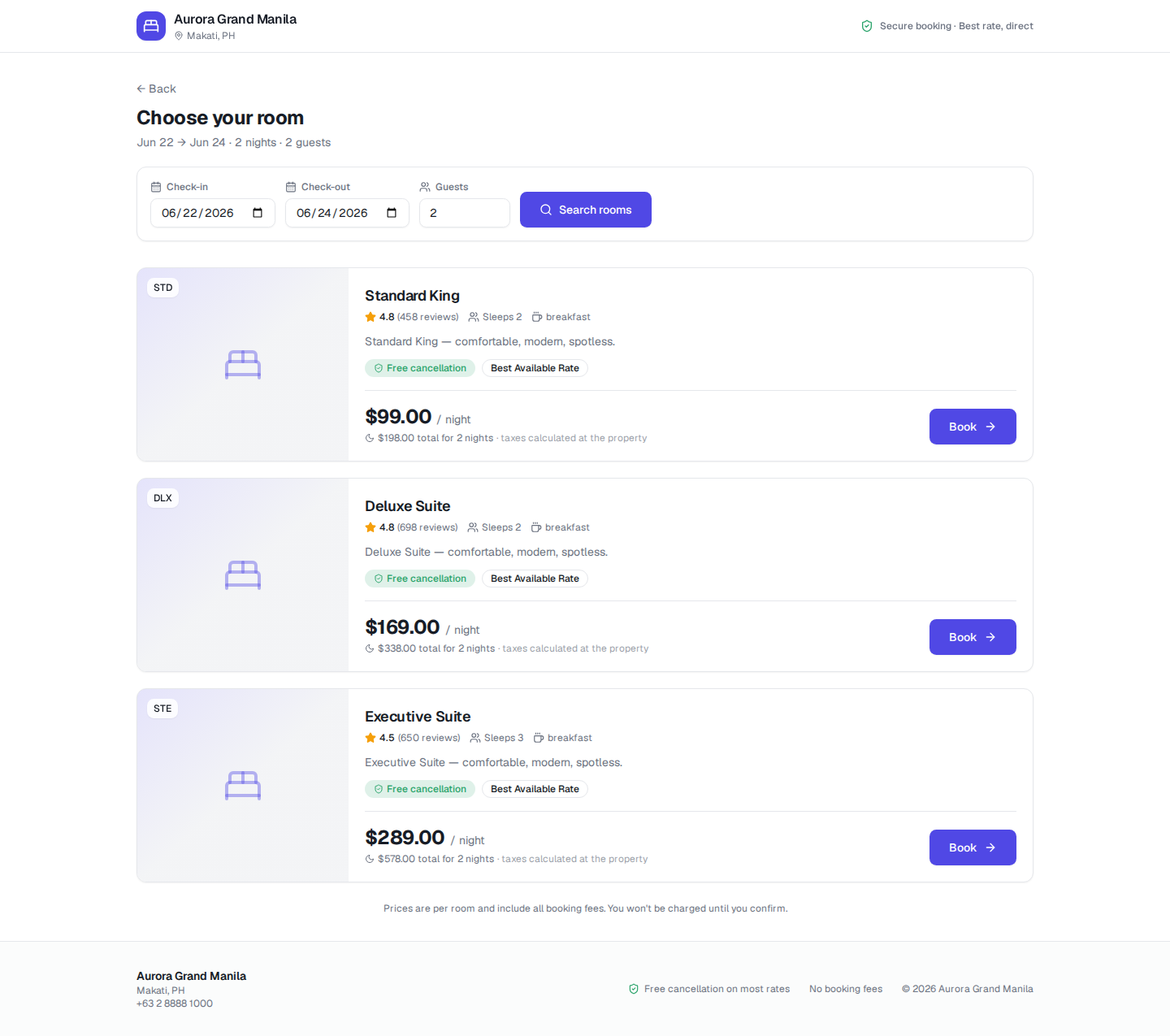The height and width of the screenshot is (1036, 1170).
Task: Click the Makati location pin icon
Action: pos(179,36)
